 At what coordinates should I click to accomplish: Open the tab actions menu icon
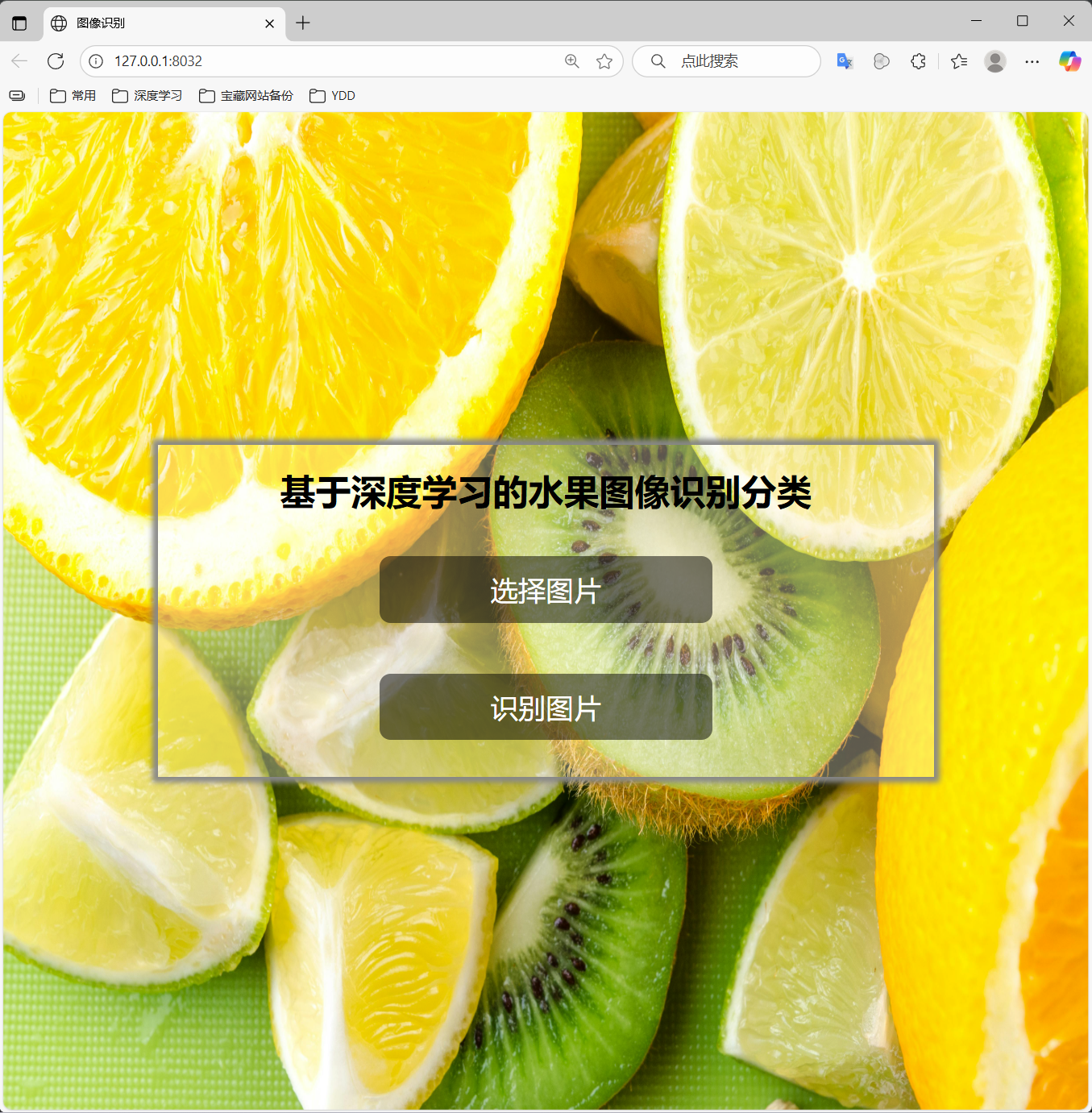click(x=19, y=23)
